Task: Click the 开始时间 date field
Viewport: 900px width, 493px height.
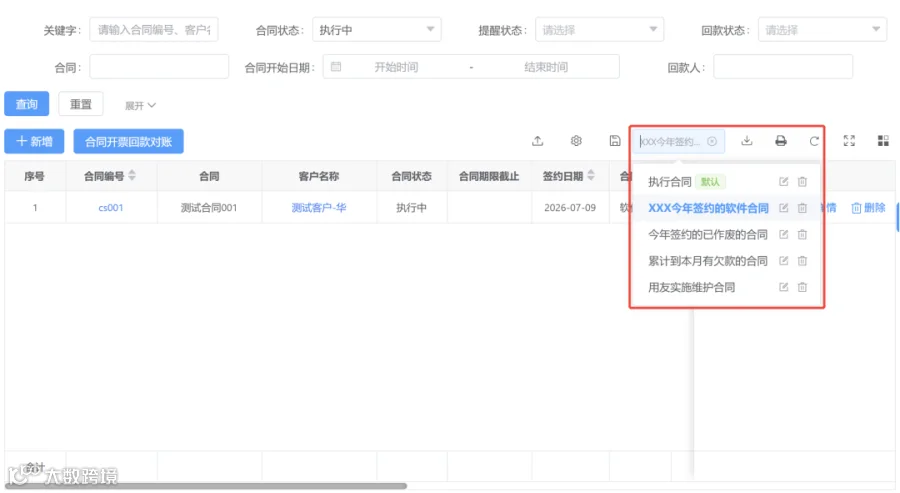Action: [396, 67]
